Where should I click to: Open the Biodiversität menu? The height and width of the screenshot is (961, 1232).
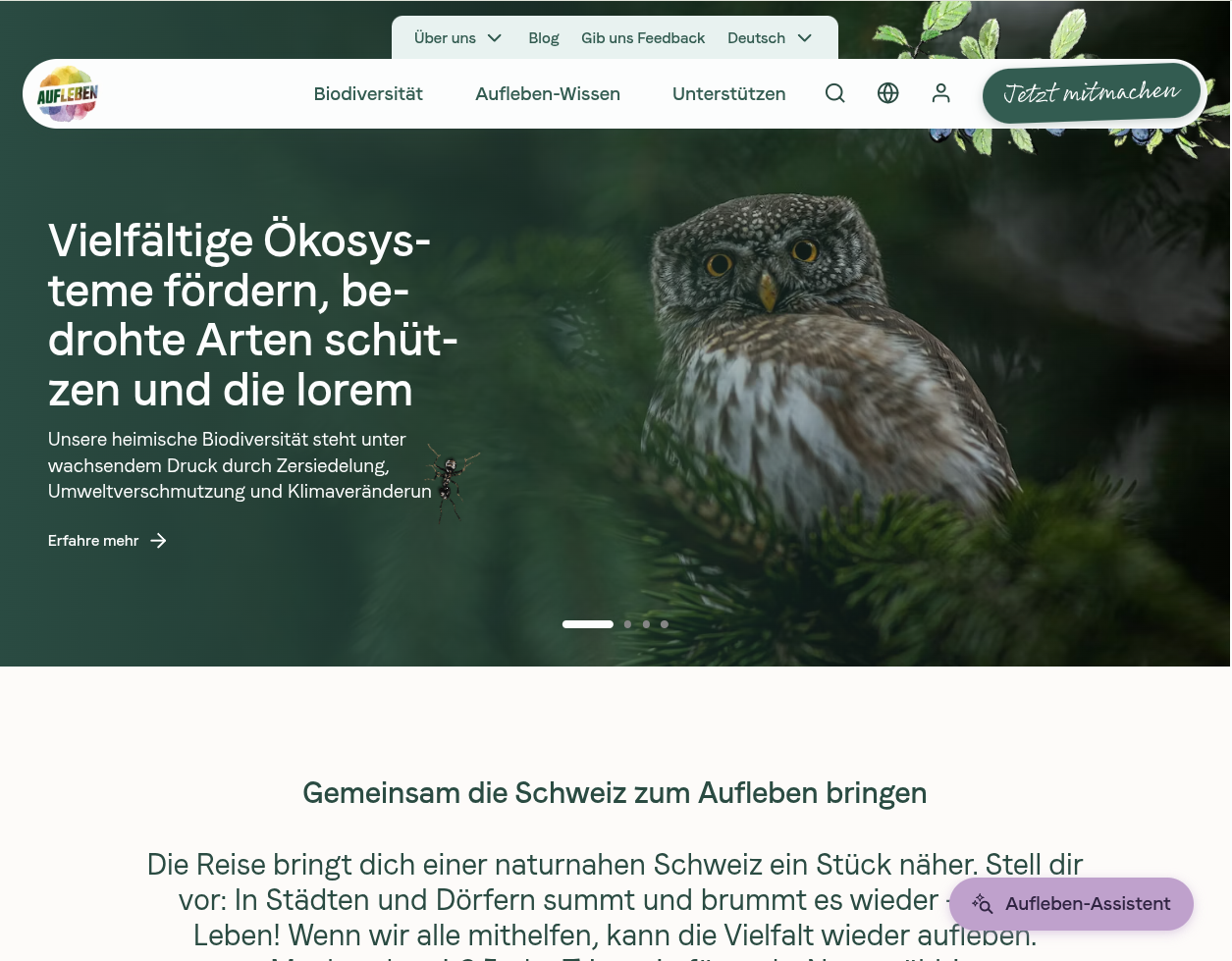coord(368,94)
